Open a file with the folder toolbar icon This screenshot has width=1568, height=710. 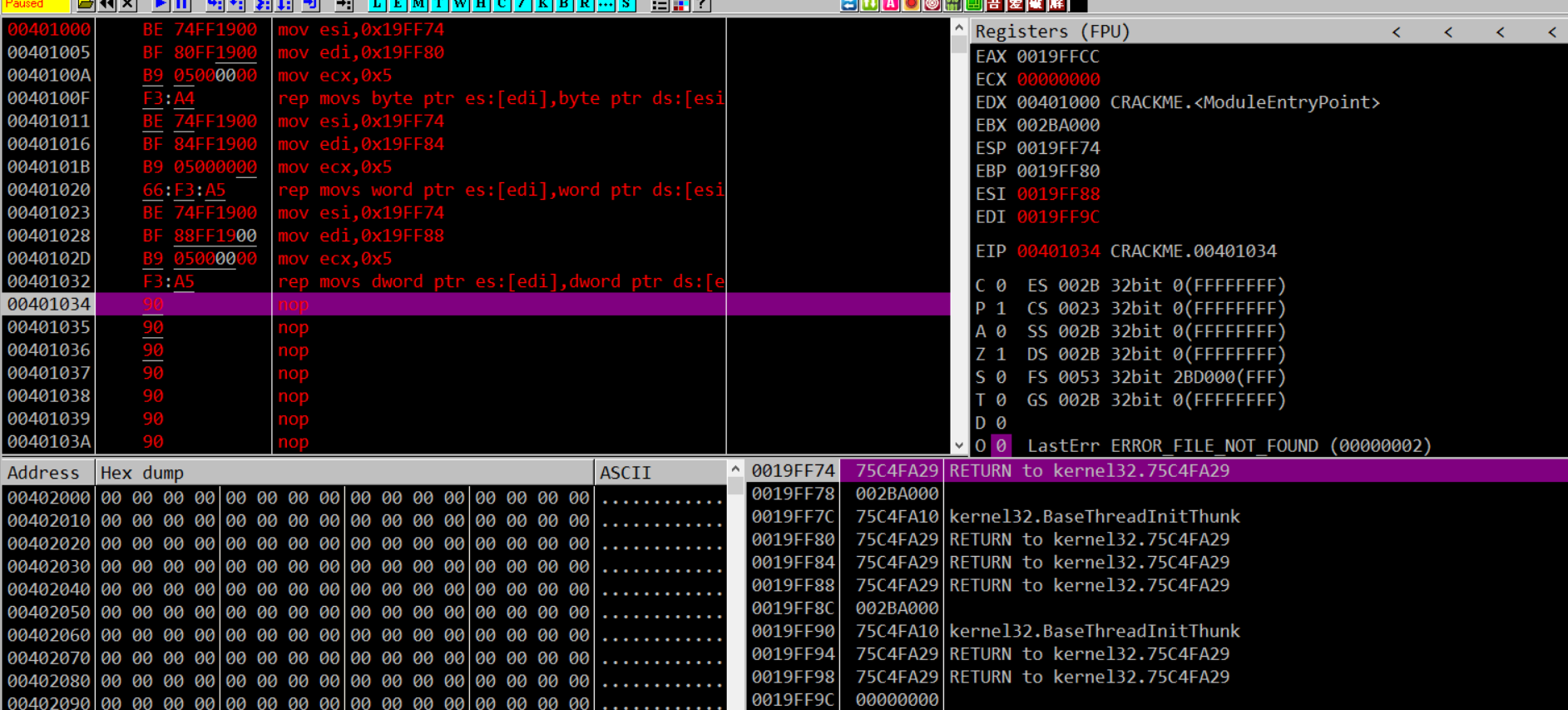pyautogui.click(x=86, y=4)
